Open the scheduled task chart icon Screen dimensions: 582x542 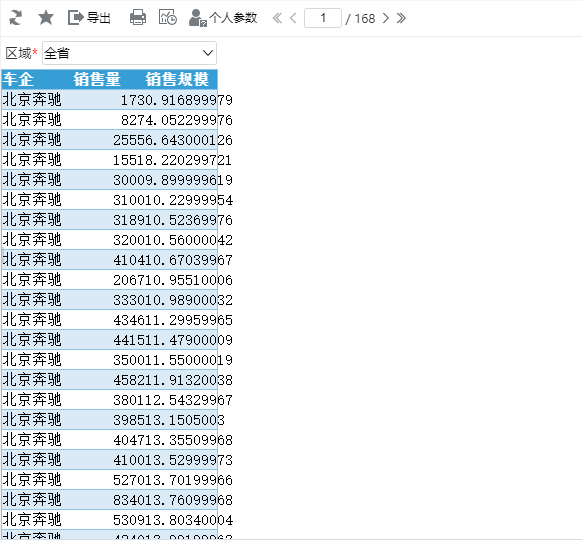click(168, 17)
